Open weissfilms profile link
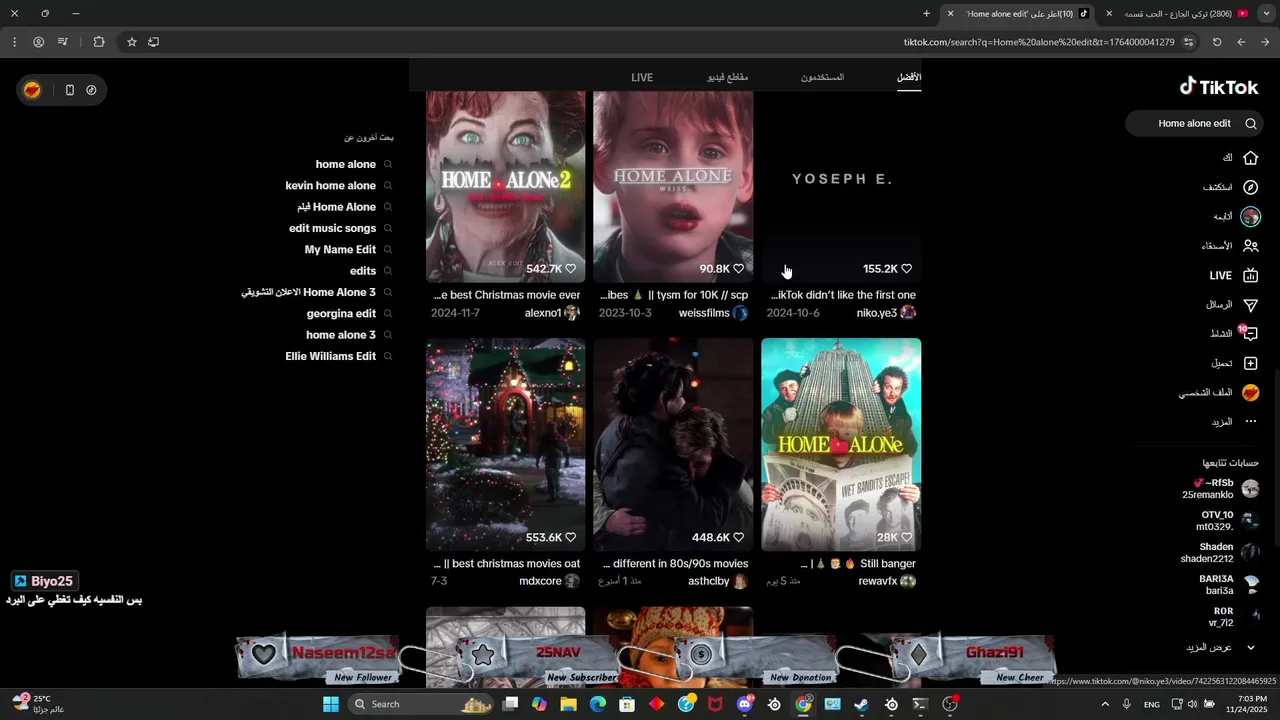This screenshot has width=1280, height=720. click(x=713, y=313)
